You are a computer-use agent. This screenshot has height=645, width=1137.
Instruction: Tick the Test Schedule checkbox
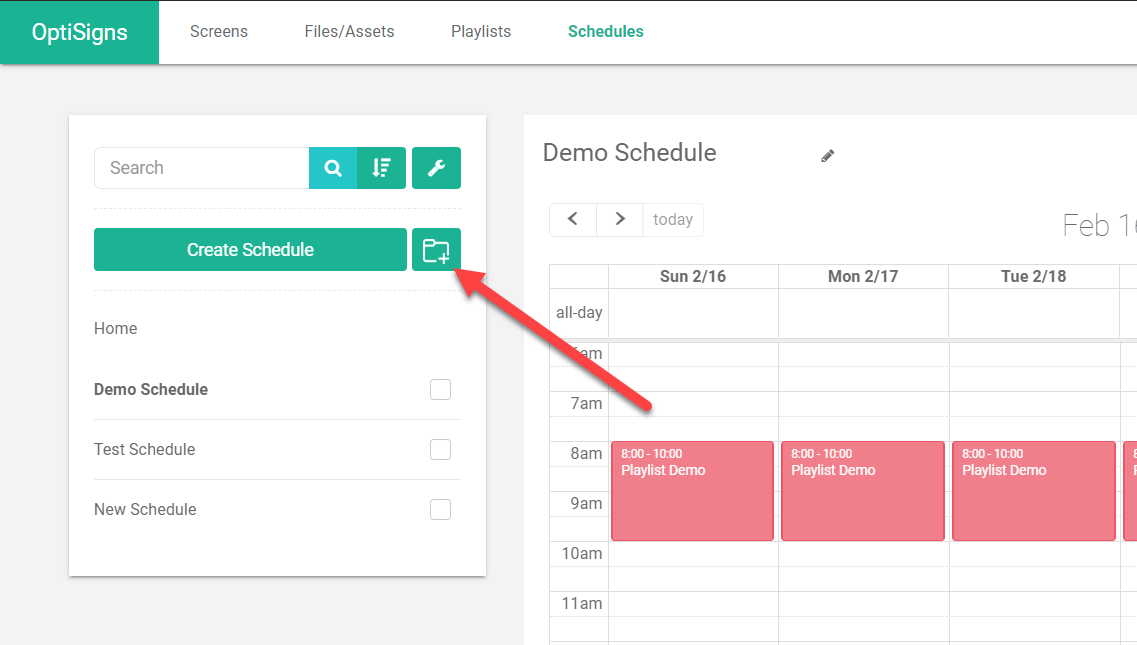(x=440, y=450)
